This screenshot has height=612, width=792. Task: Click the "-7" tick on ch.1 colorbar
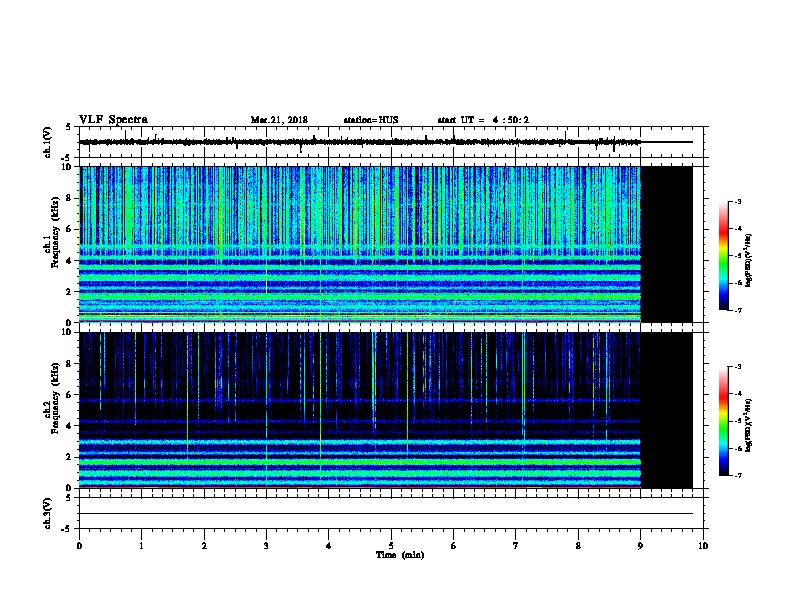[737, 310]
